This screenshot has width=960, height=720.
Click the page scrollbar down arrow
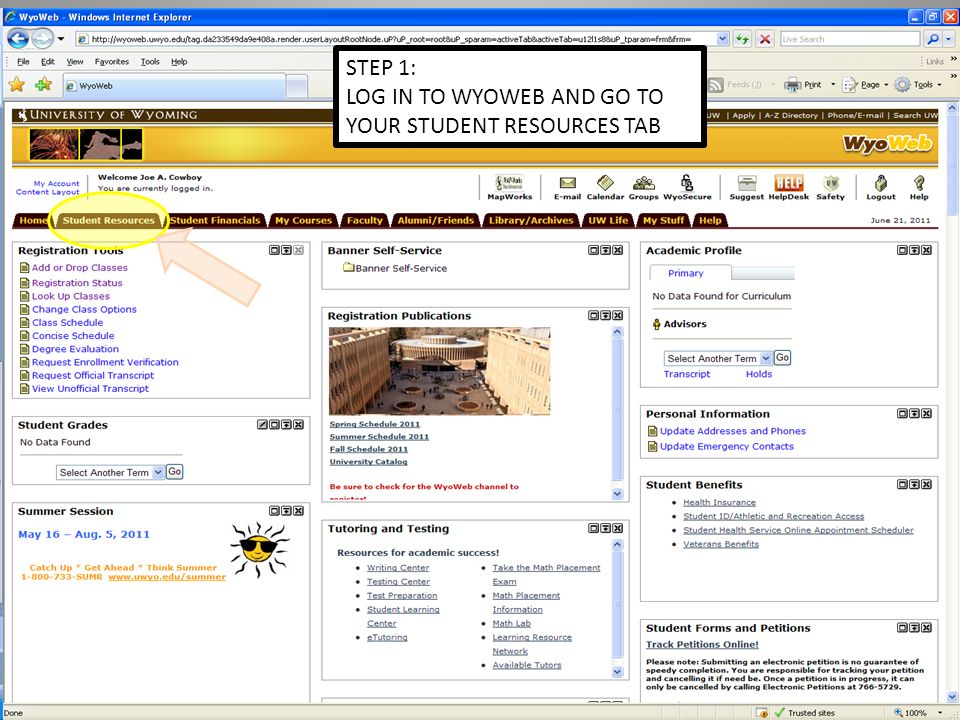point(952,697)
